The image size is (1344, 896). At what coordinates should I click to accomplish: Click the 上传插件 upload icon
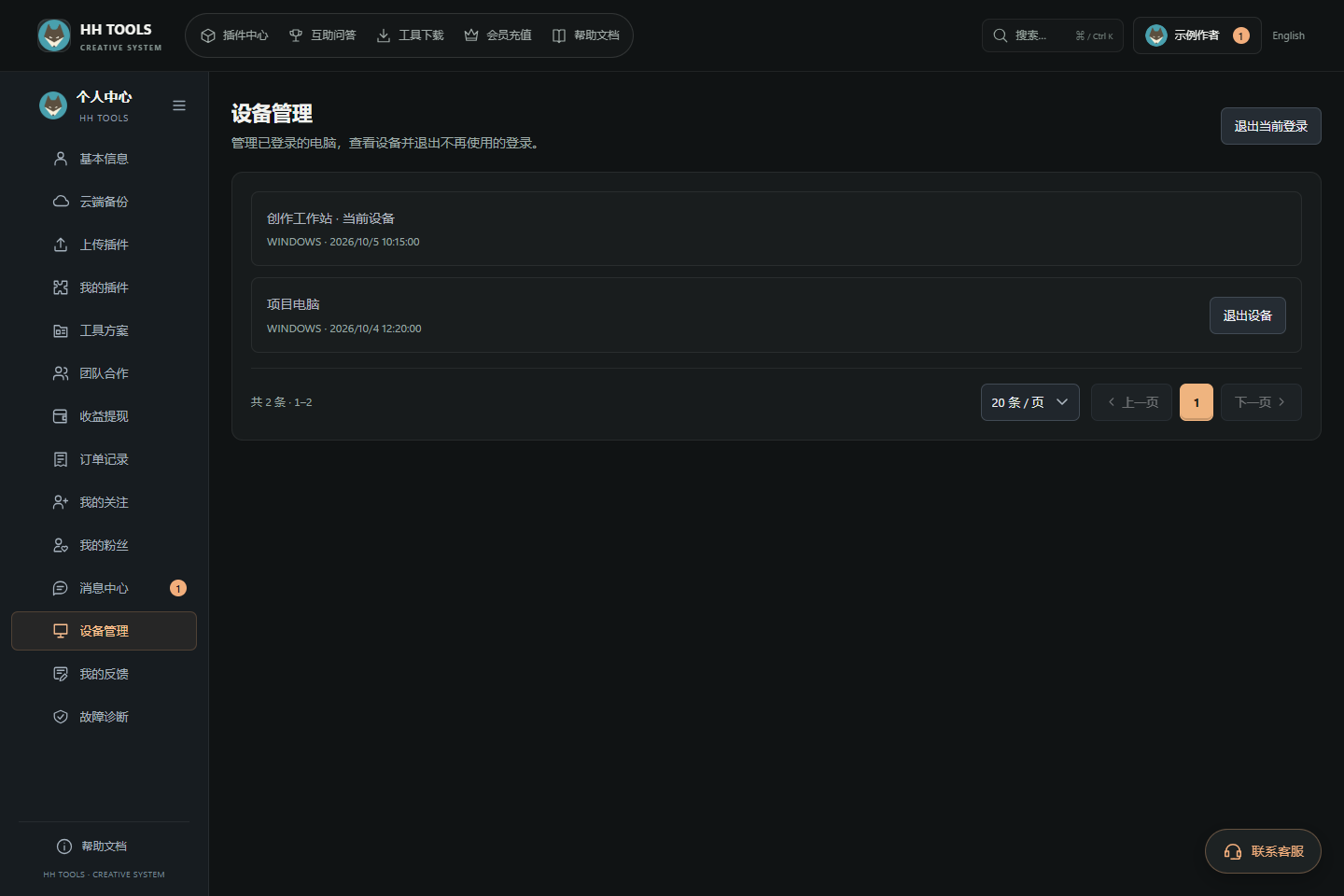[61, 245]
